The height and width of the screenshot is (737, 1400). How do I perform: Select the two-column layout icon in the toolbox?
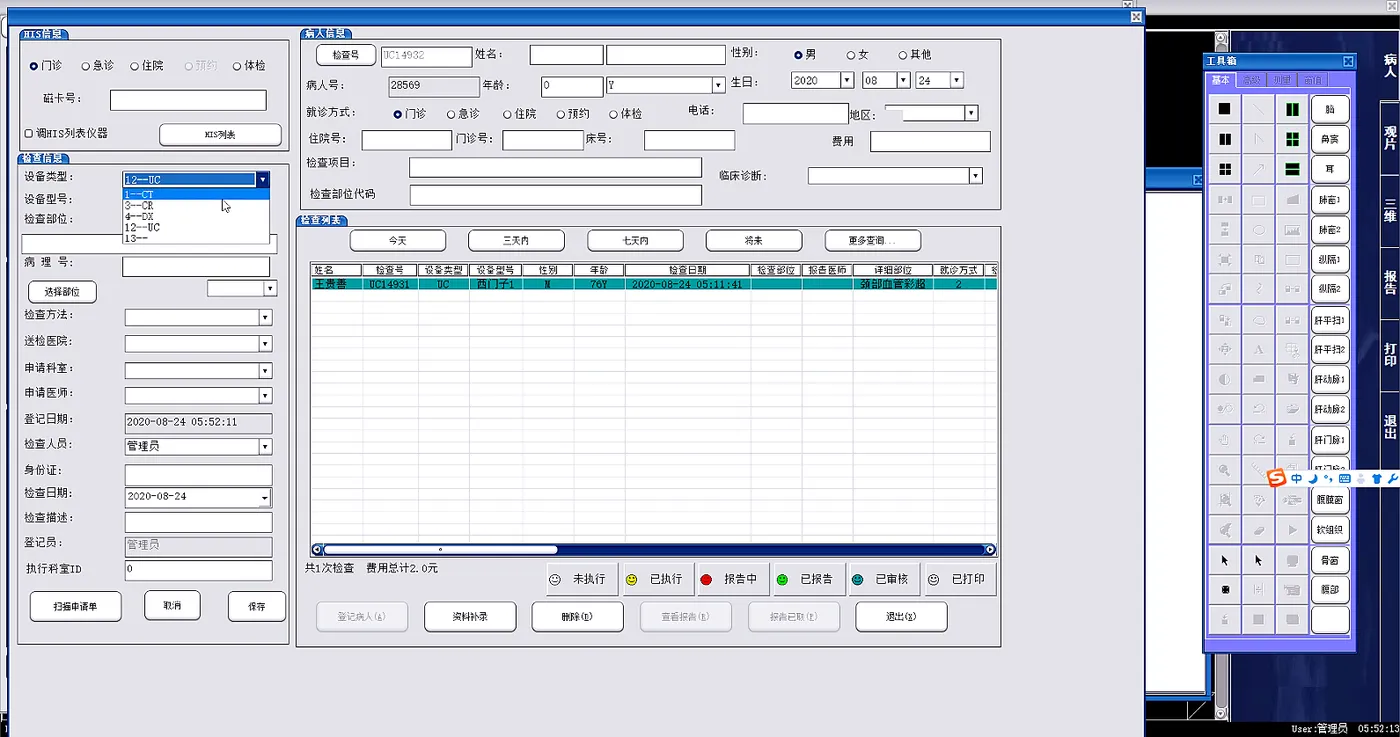[1225, 139]
